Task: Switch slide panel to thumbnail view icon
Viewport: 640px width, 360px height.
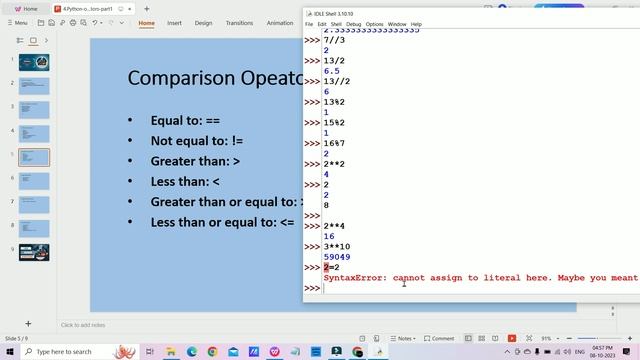Action: pyautogui.click(x=33, y=40)
